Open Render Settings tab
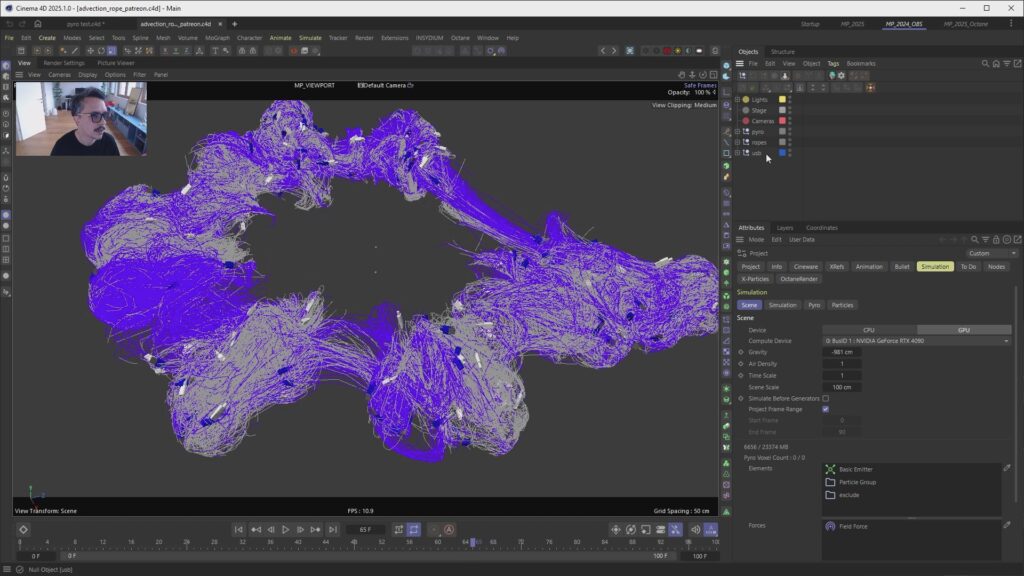Viewport: 1024px width, 576px height. coord(64,63)
